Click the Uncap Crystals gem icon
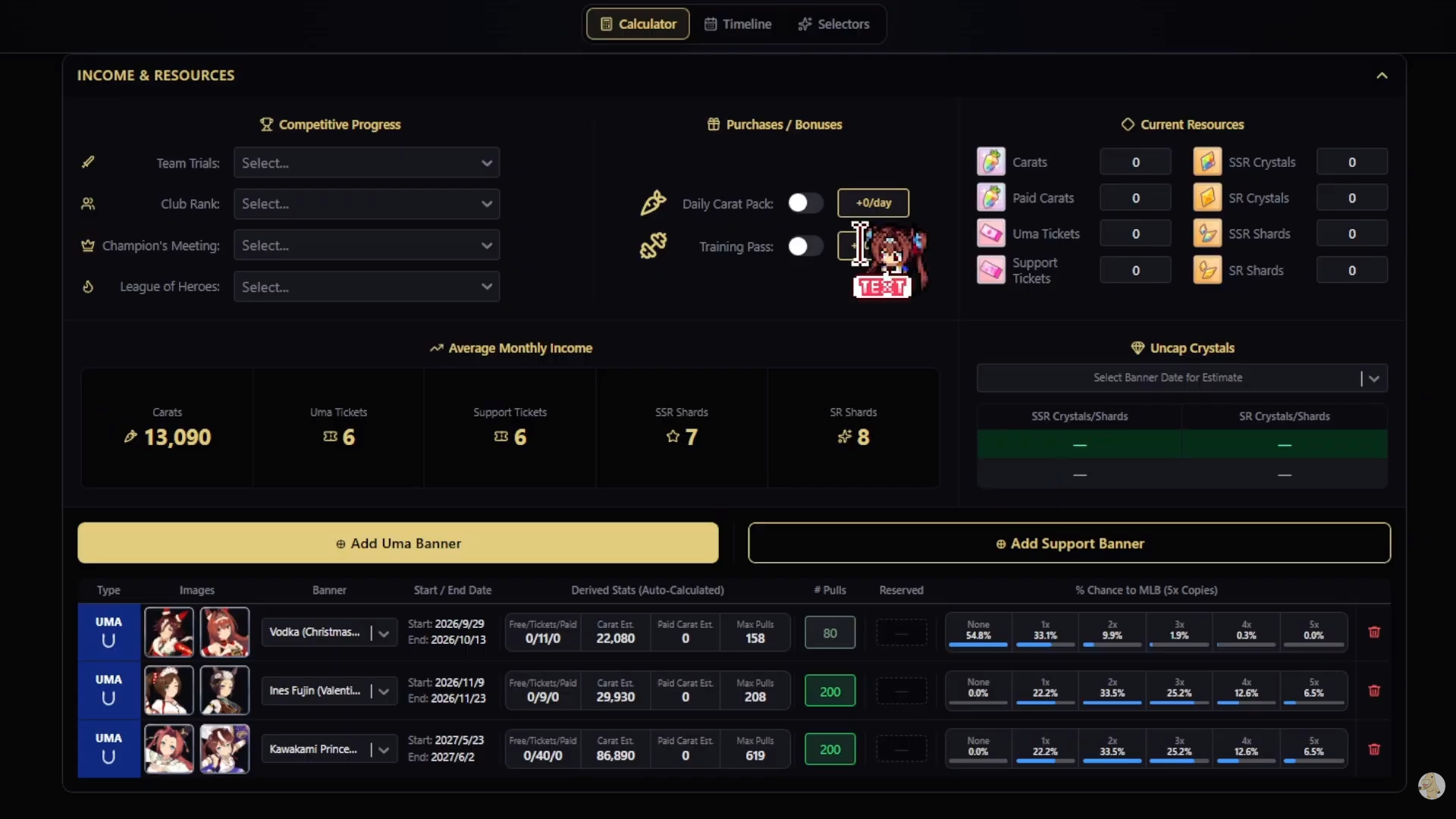This screenshot has width=1456, height=819. (x=1137, y=348)
